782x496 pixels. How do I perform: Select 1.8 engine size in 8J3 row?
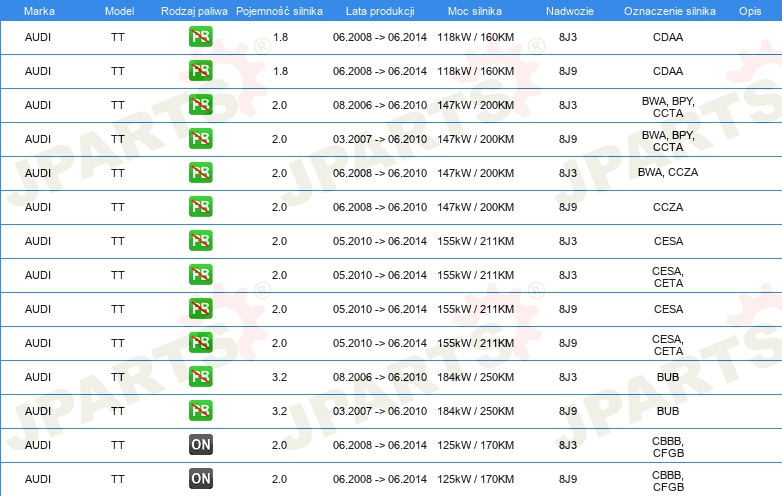(280, 37)
